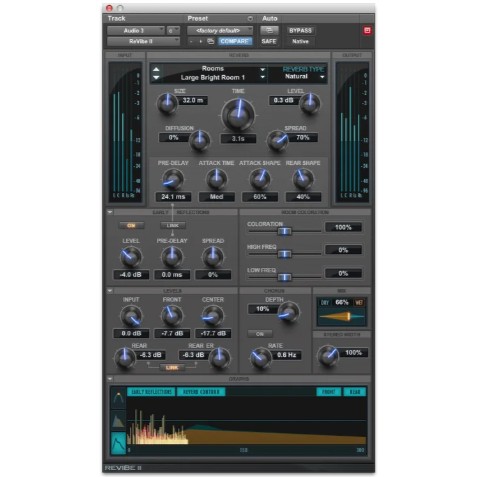477x477 pixels.
Task: Toggle BYPASS for the plug-in
Action: 300,30
